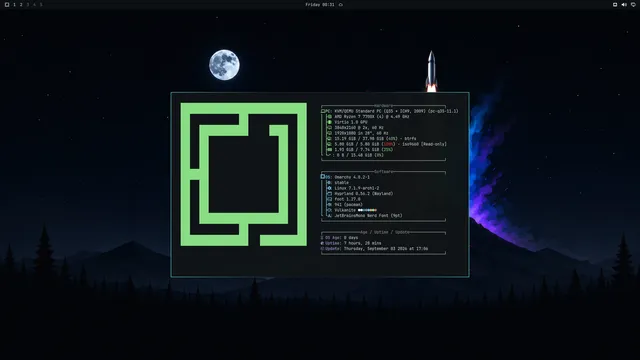640x360 pixels.
Task: Click the disk icon on the iso9660 Read-only line
Action: click(330, 144)
